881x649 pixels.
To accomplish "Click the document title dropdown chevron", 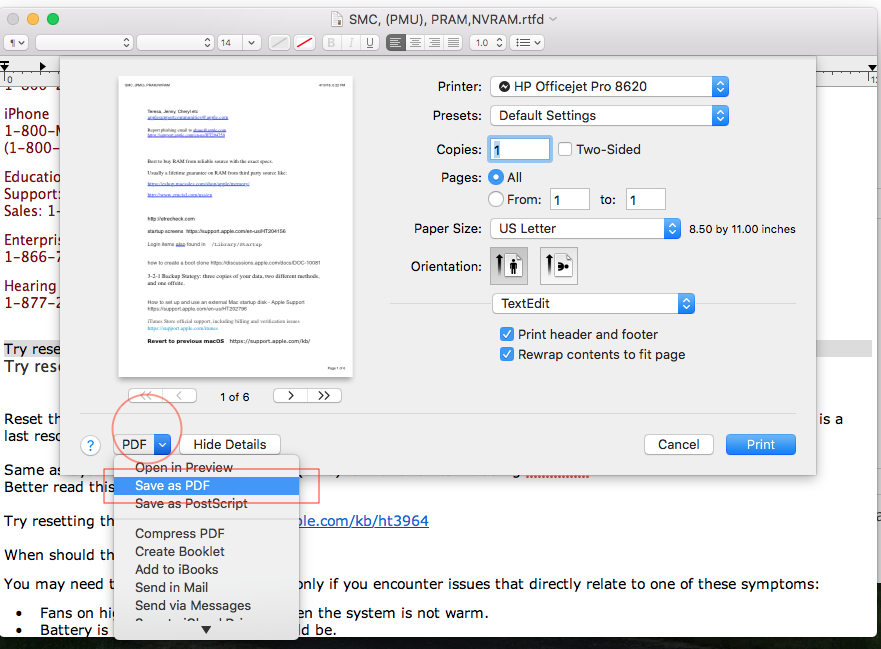I will point(553,19).
